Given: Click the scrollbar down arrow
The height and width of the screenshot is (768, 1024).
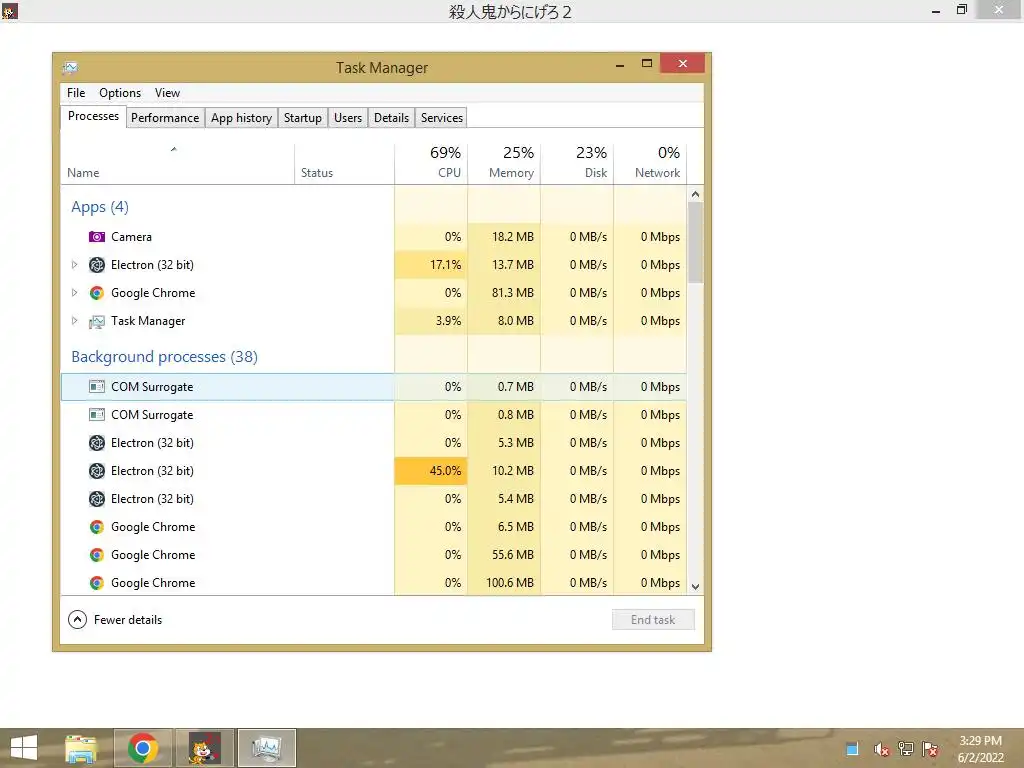Looking at the screenshot, I should pyautogui.click(x=696, y=586).
